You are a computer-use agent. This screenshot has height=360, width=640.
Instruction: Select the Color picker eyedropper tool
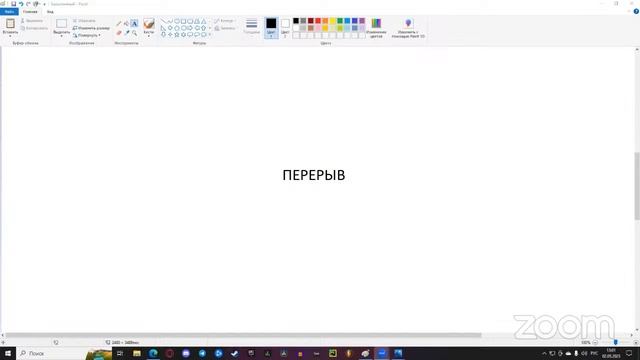(127, 33)
